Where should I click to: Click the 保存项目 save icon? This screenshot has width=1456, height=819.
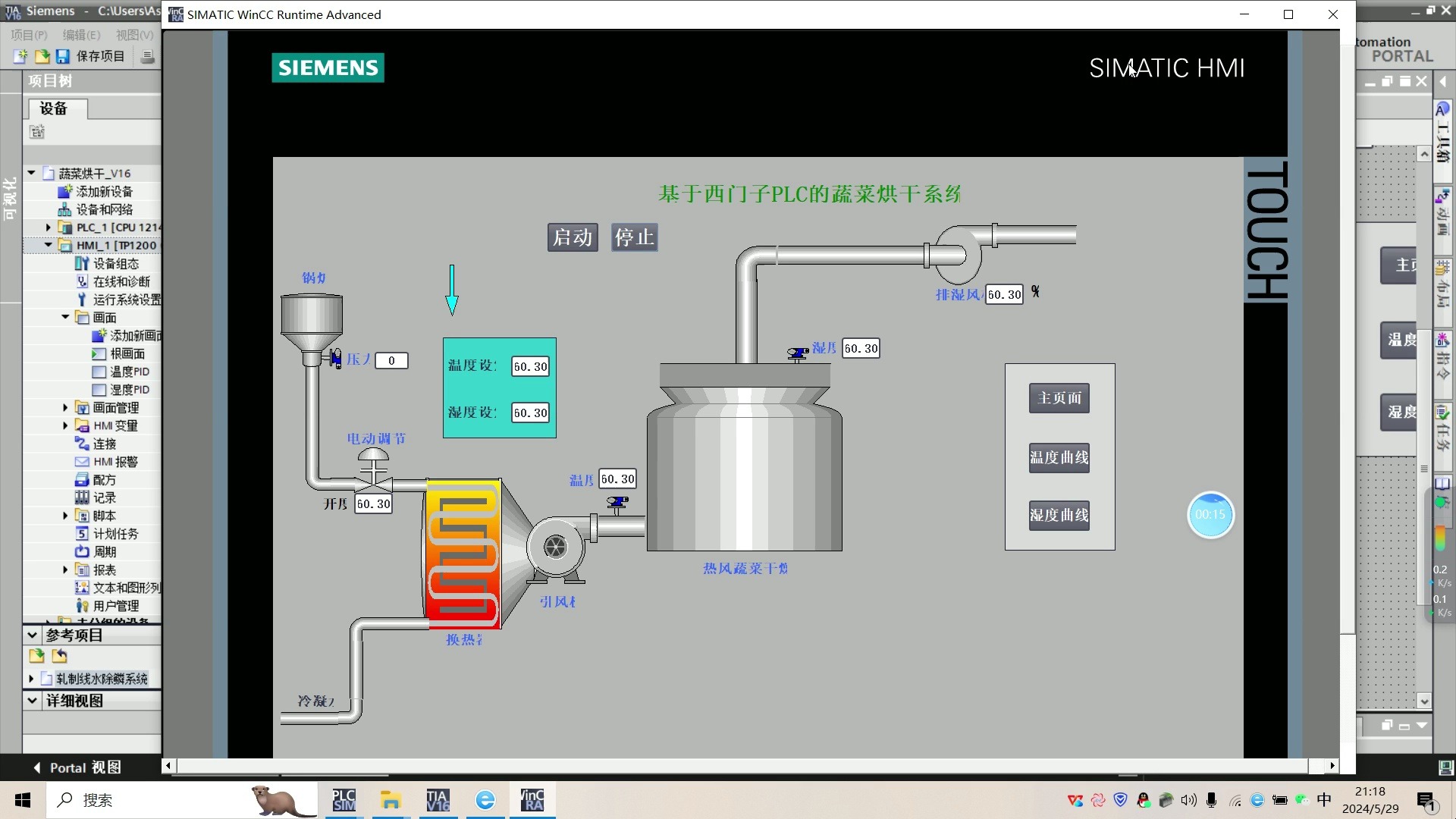click(63, 56)
